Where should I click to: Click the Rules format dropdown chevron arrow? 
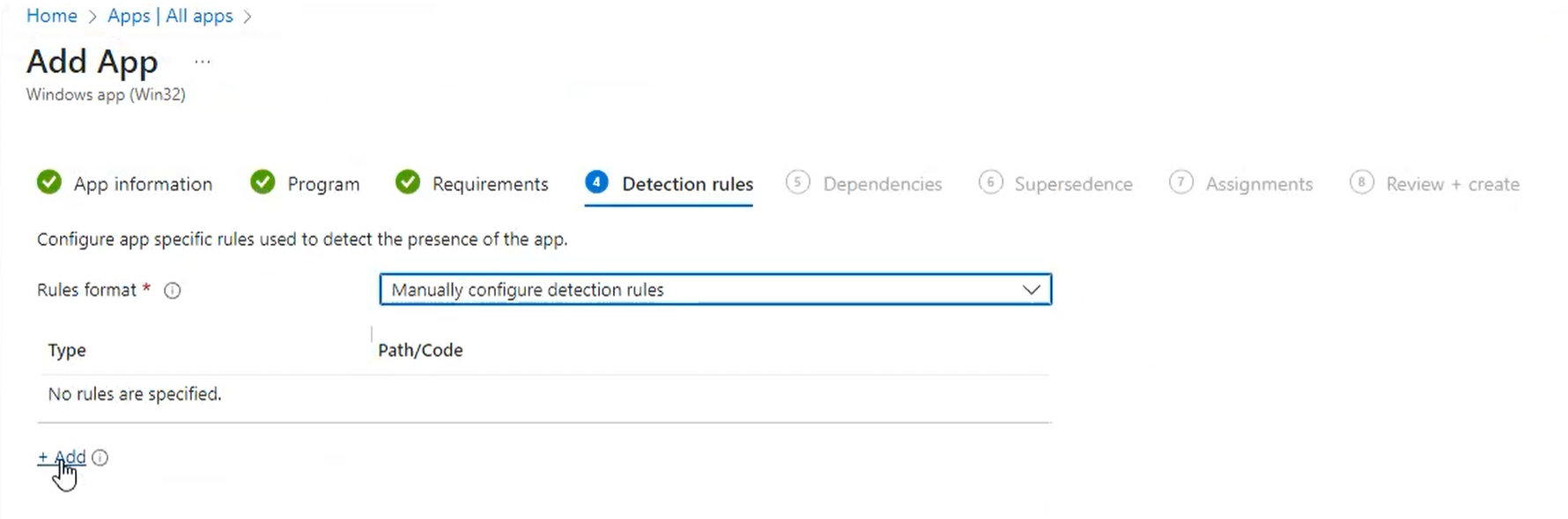(1031, 290)
